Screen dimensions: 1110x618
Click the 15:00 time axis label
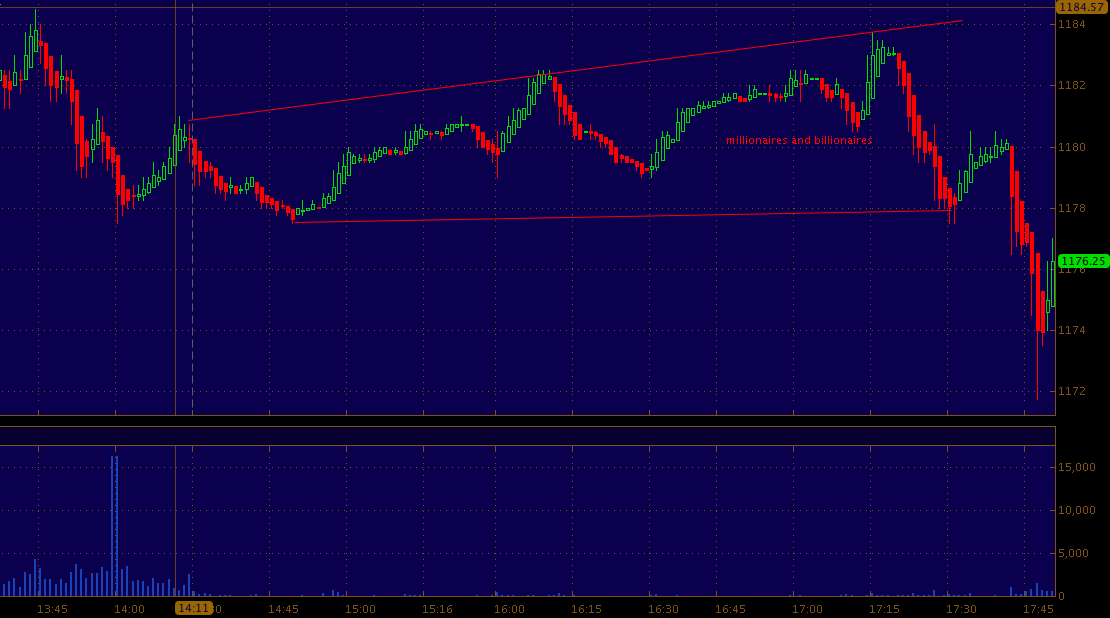point(360,610)
